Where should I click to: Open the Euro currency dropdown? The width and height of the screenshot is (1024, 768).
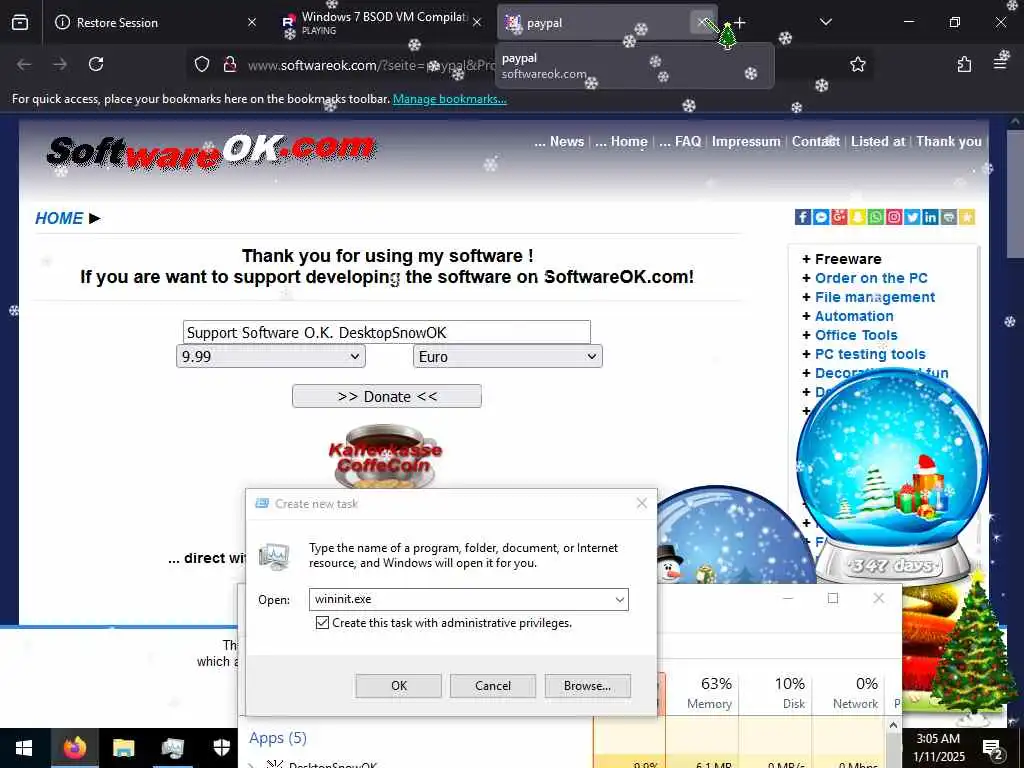pyautogui.click(x=507, y=357)
